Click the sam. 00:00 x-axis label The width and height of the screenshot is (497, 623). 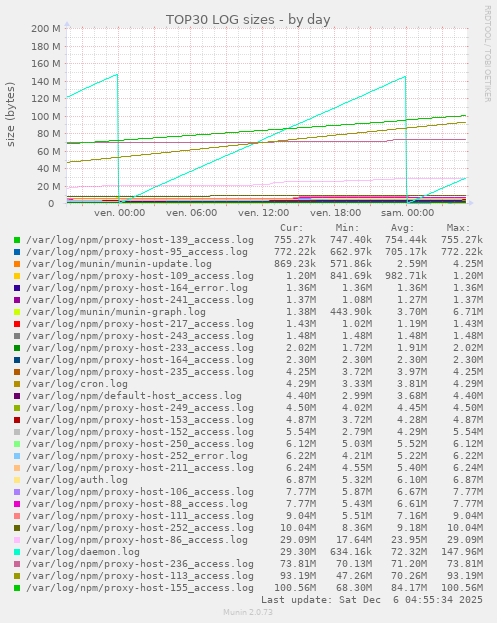(407, 213)
